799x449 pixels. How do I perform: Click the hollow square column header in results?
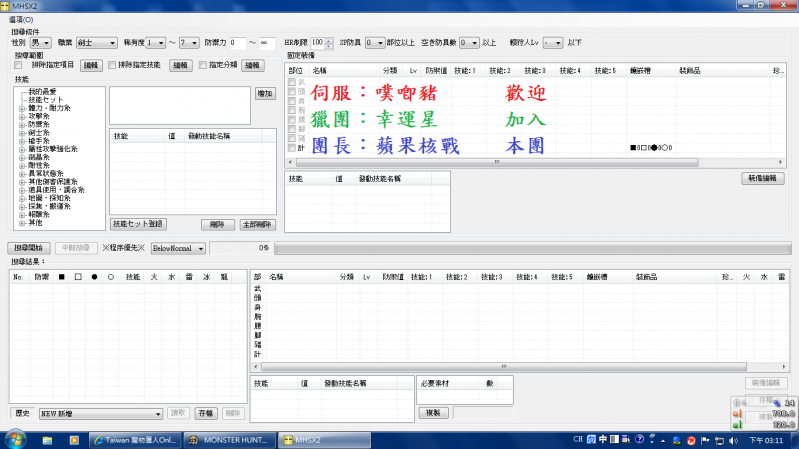click(x=78, y=277)
